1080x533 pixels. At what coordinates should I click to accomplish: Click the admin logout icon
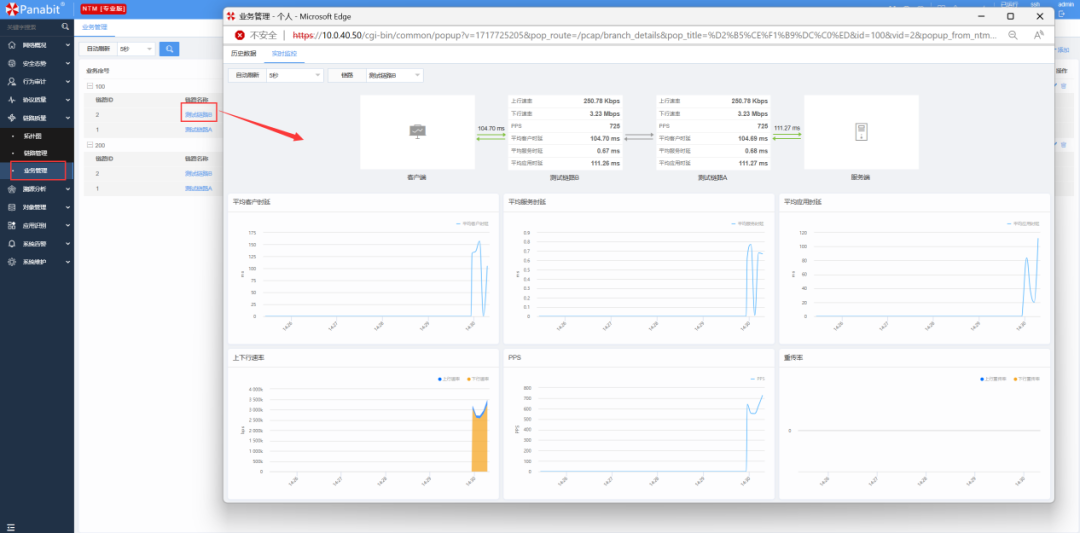[1061, 13]
